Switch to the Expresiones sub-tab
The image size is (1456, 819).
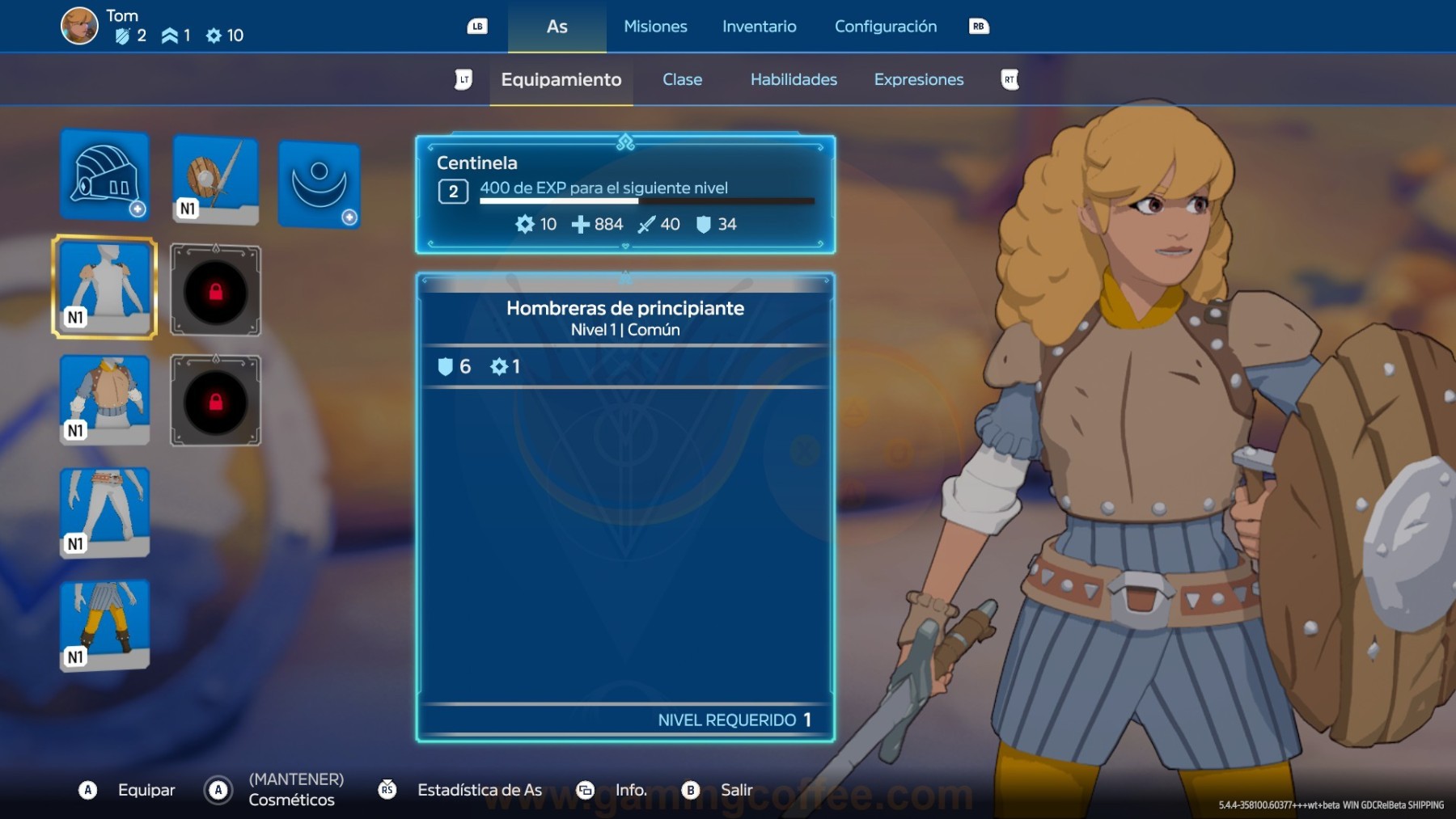tap(919, 79)
